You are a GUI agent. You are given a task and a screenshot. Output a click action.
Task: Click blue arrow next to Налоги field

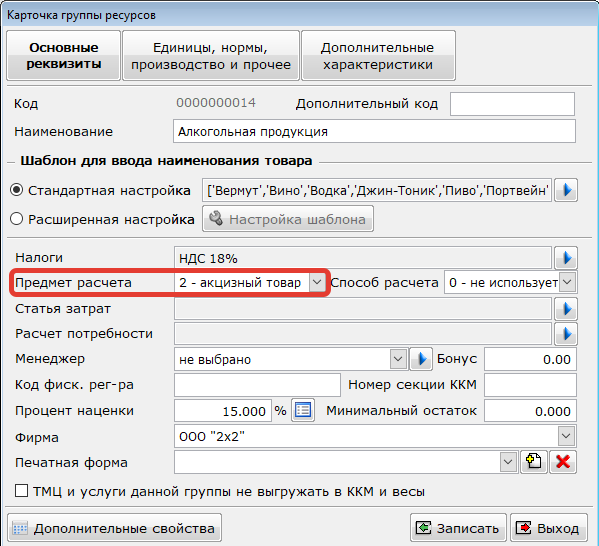(566, 258)
